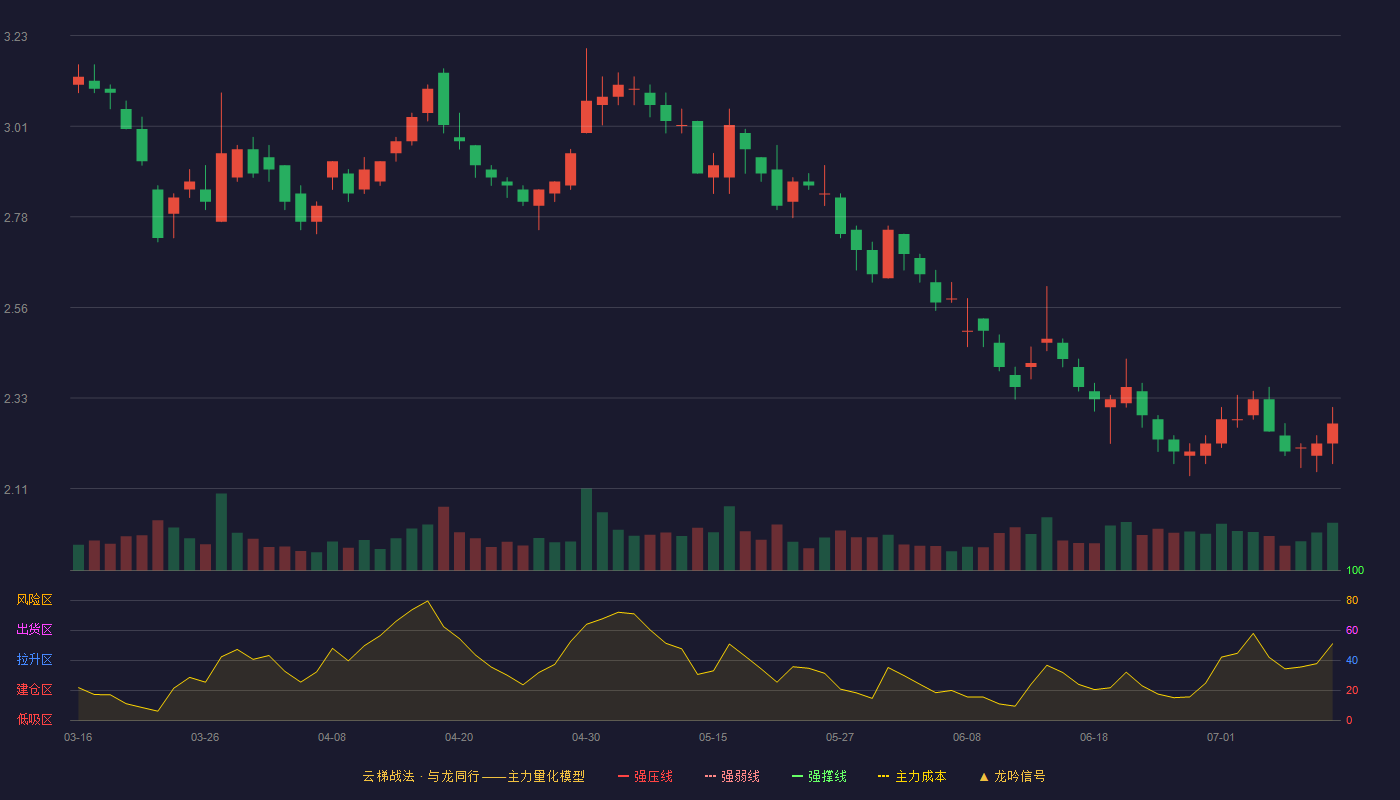Click the 07-01 date axis label
The width and height of the screenshot is (1400, 800).
point(1221,737)
